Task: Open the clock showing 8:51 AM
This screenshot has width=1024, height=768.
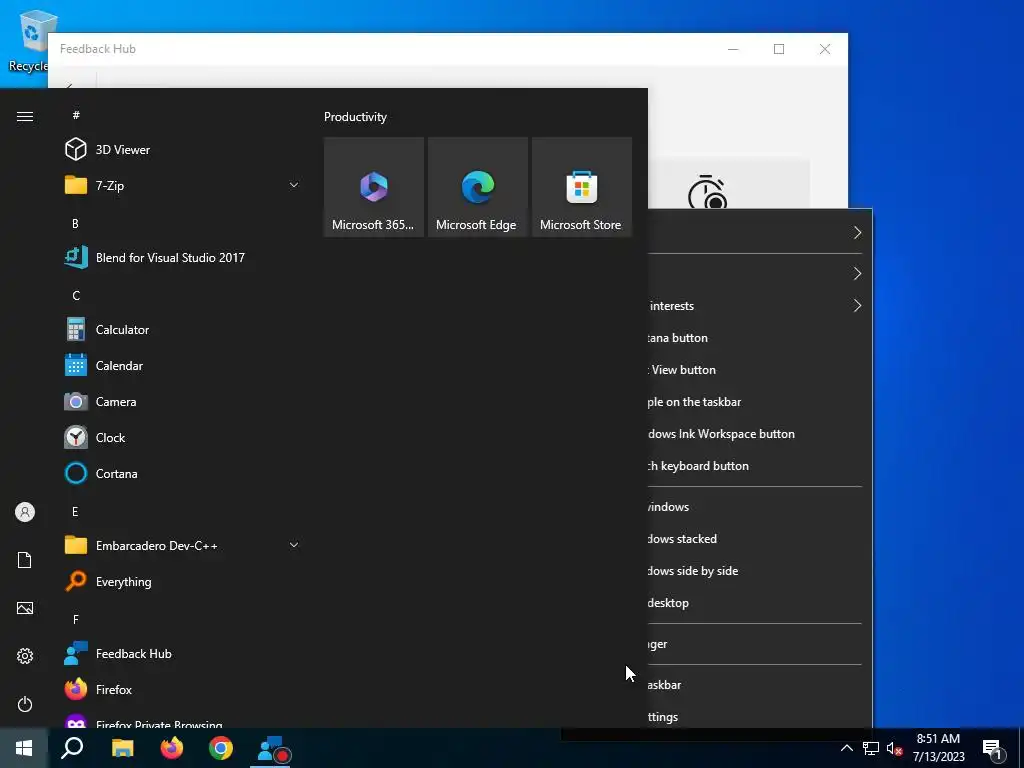Action: [938, 748]
